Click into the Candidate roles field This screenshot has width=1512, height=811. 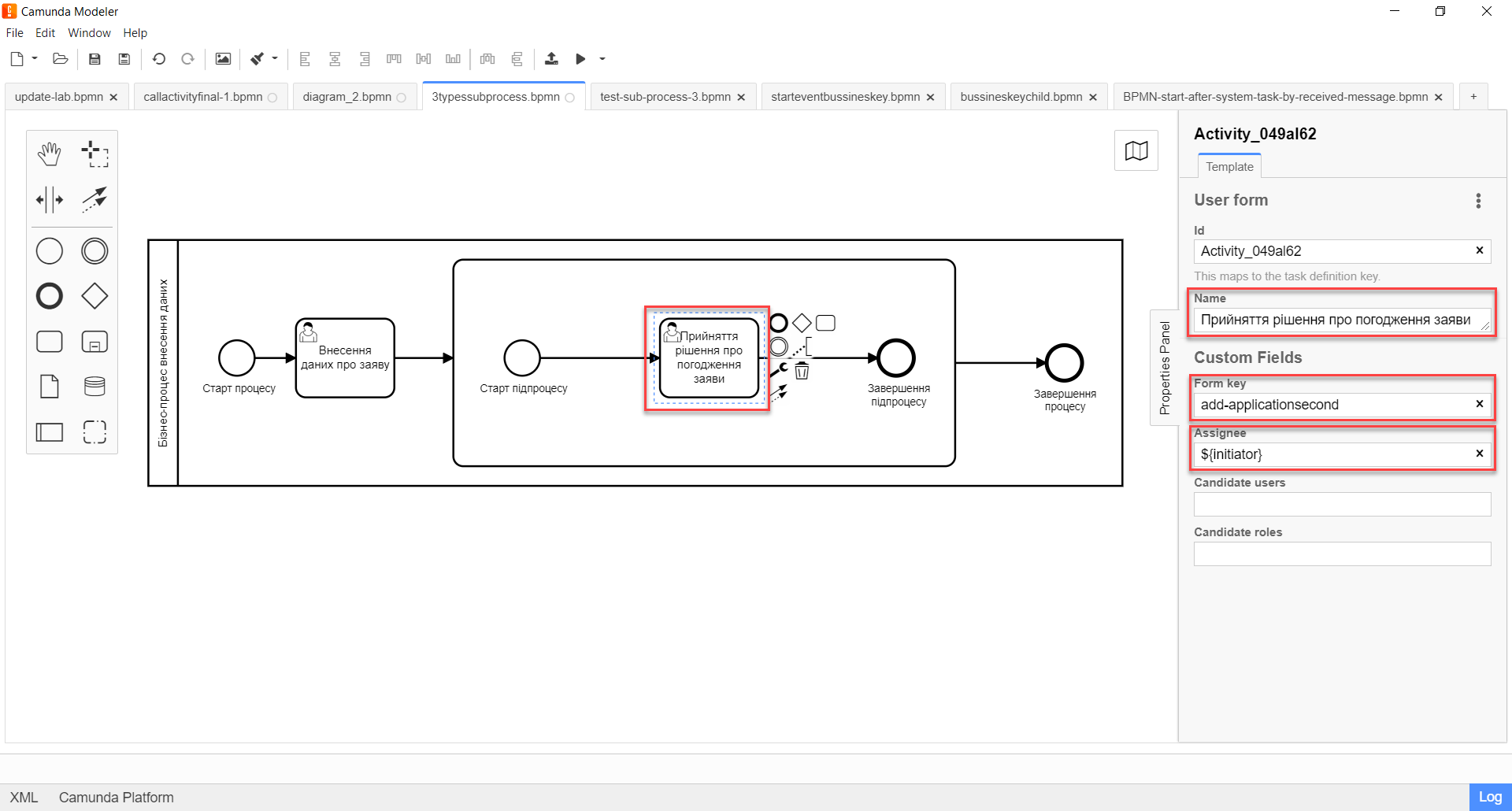click(1342, 554)
